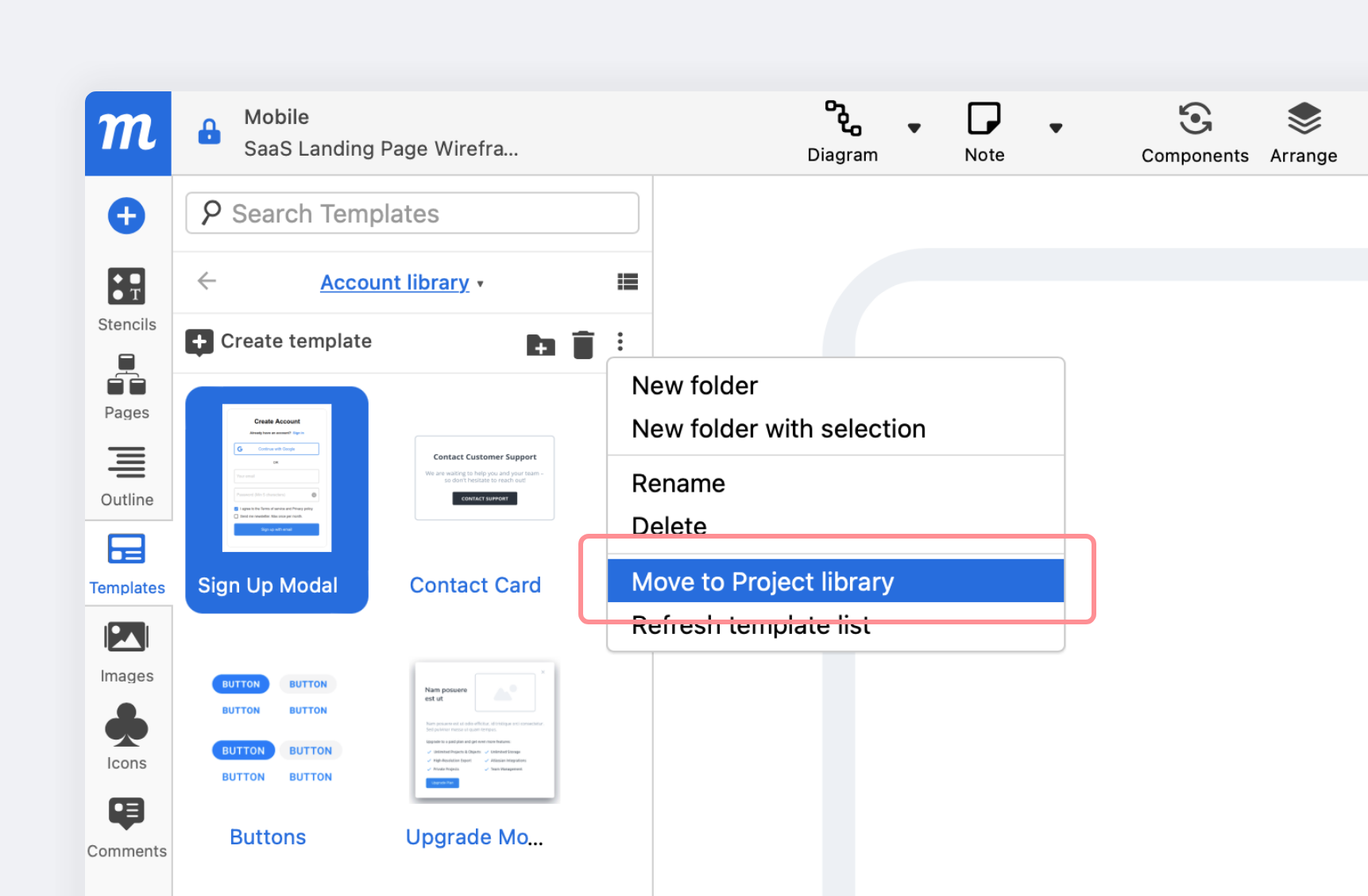The width and height of the screenshot is (1368, 896).
Task: Choose Rename from the context menu
Action: pyautogui.click(x=678, y=484)
